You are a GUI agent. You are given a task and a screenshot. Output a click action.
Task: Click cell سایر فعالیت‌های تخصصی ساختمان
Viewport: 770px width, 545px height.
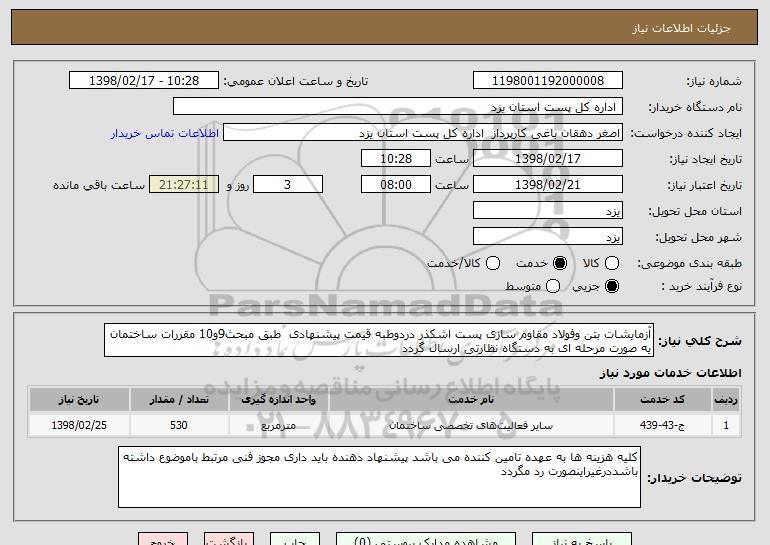click(471, 425)
